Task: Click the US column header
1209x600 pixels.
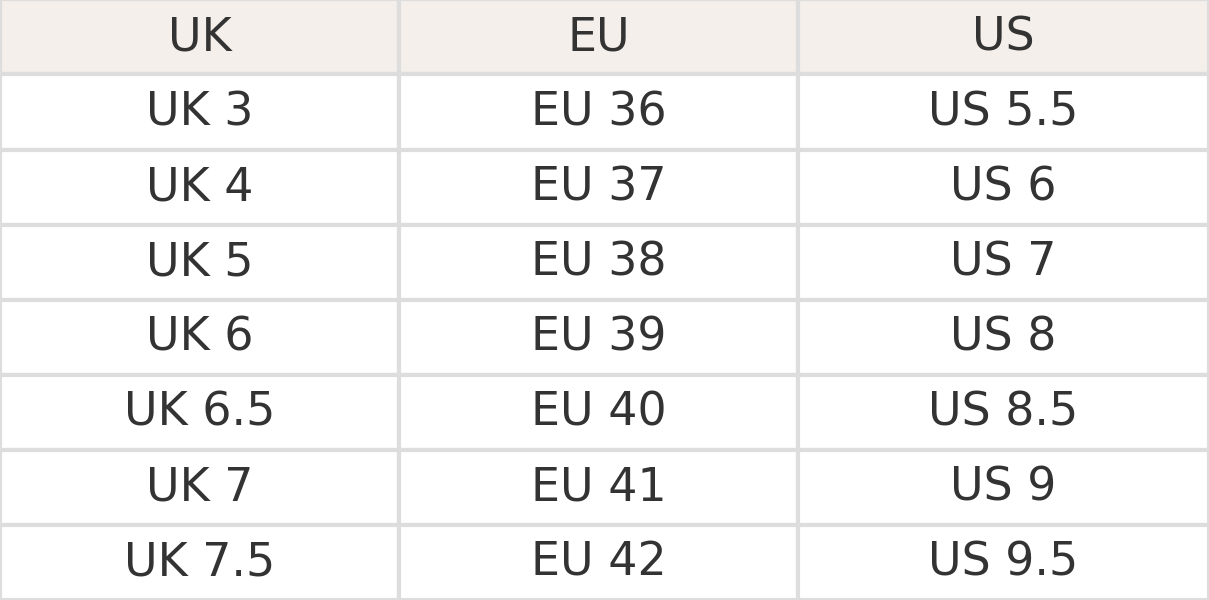Action: (x=1003, y=36)
